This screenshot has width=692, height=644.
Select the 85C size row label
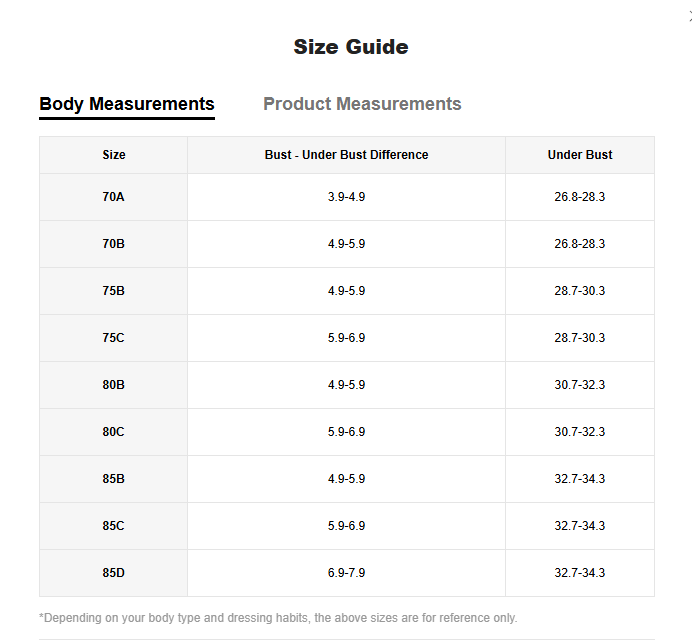click(113, 526)
